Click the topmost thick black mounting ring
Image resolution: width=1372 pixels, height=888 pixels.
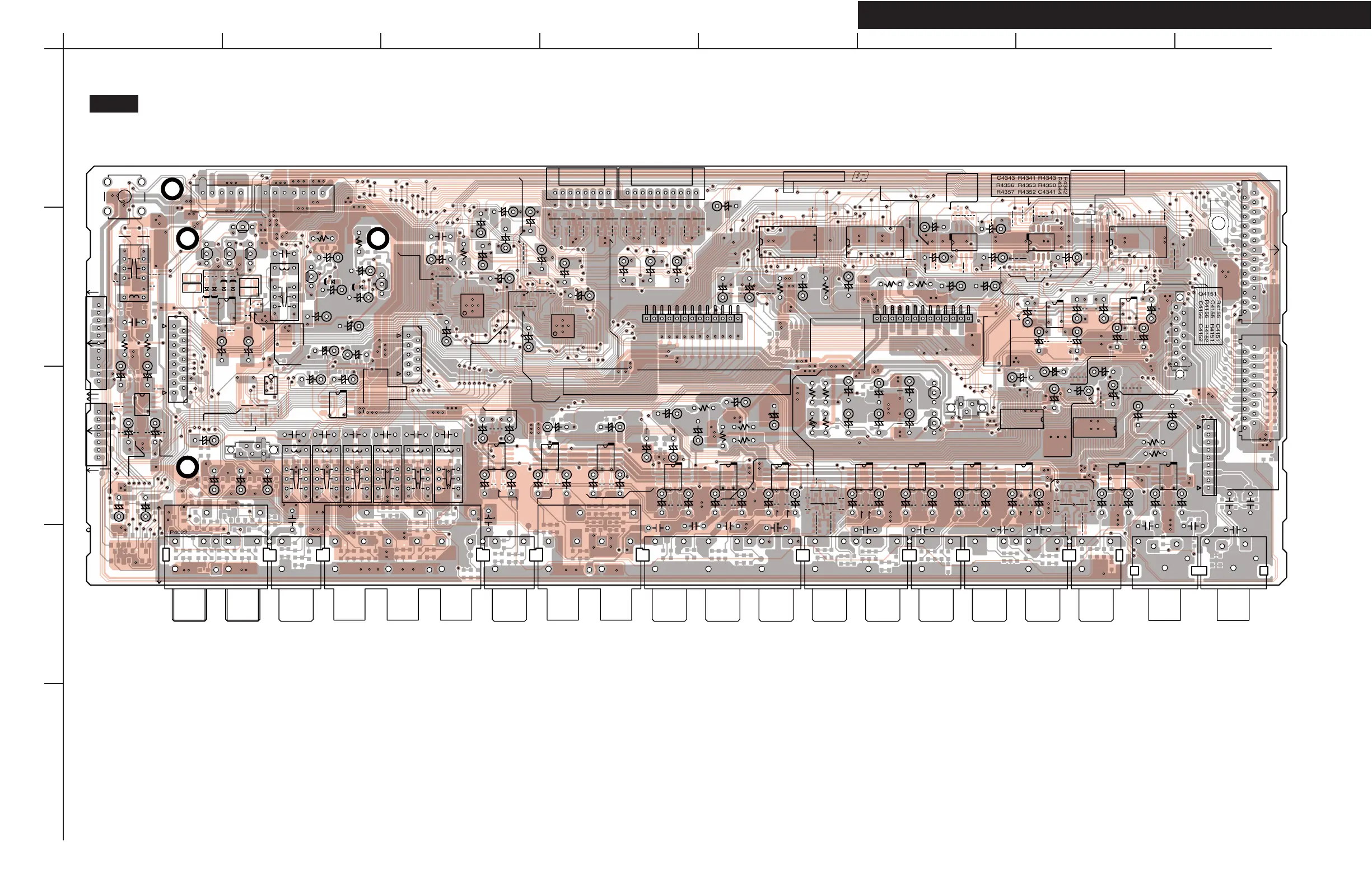coord(172,189)
